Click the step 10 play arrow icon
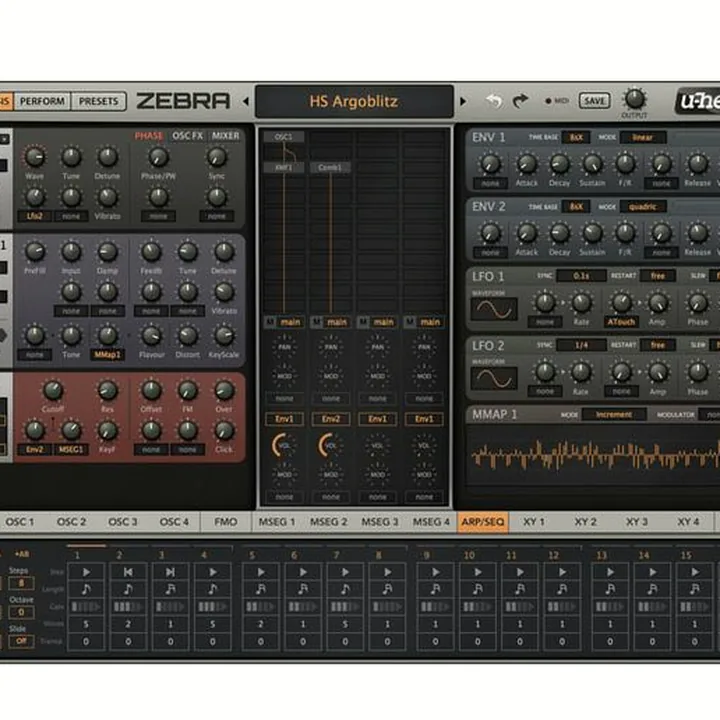This screenshot has width=720, height=720. (x=478, y=572)
